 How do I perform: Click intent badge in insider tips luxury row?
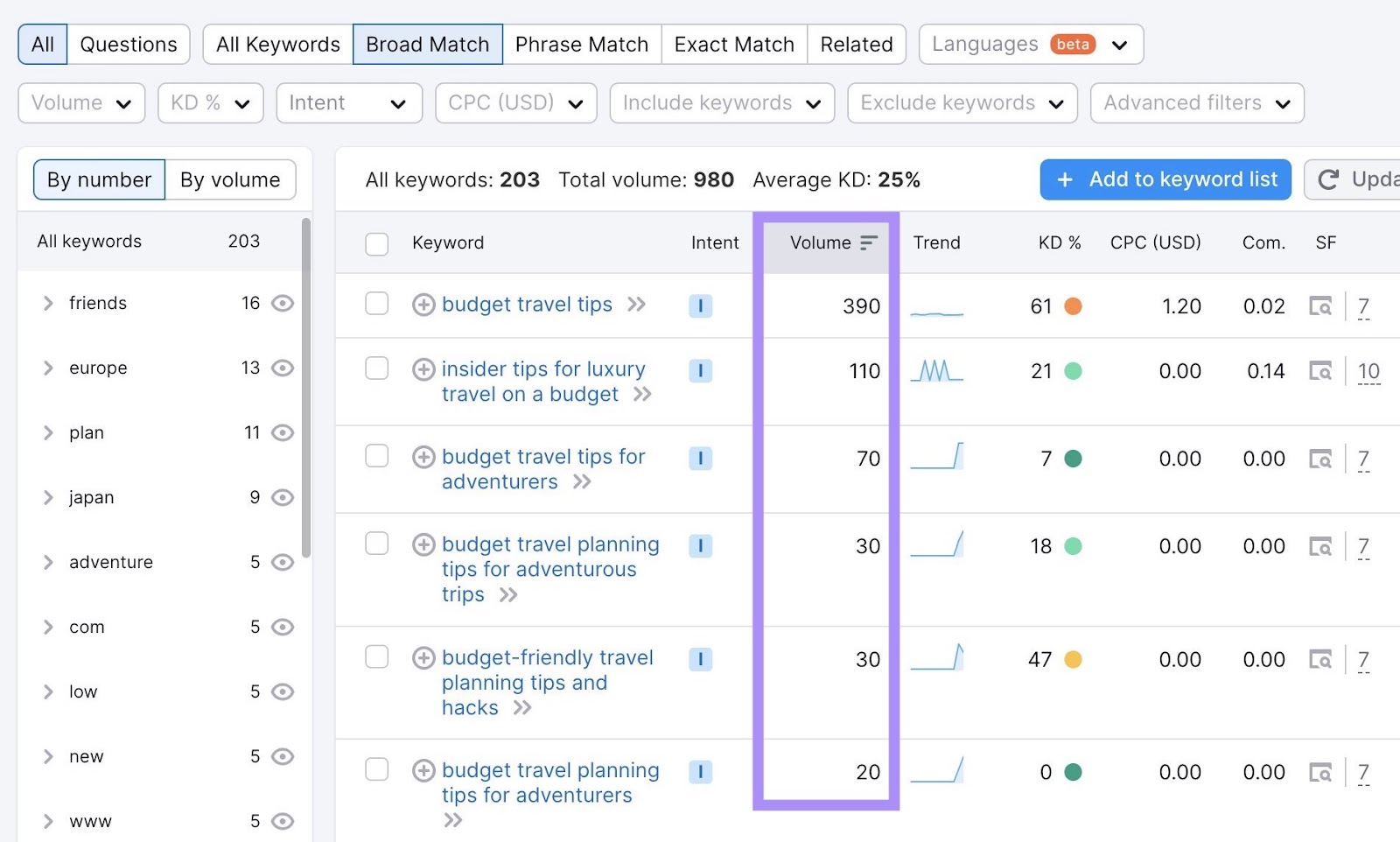coord(700,370)
